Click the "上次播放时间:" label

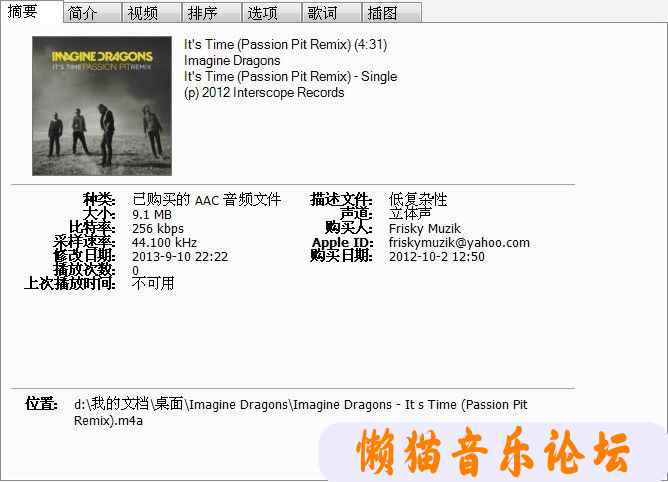click(70, 283)
